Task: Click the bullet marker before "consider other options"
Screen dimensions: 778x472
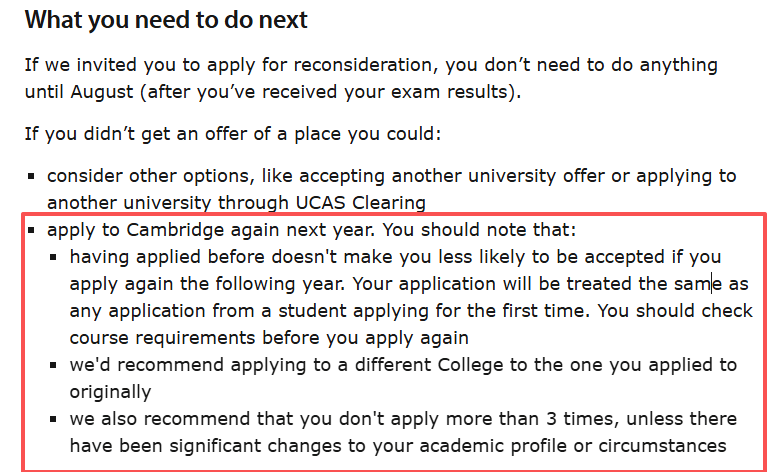Action: [33, 177]
